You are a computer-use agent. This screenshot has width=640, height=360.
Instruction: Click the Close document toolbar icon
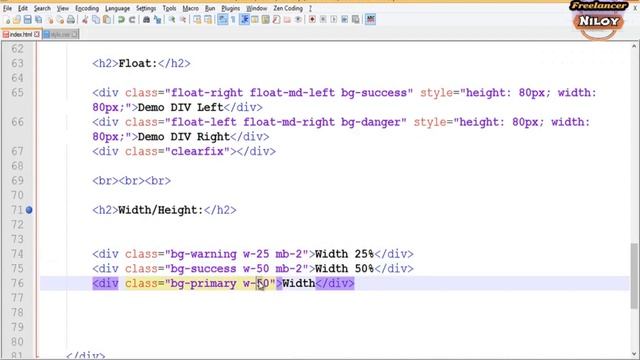pos(49,20)
